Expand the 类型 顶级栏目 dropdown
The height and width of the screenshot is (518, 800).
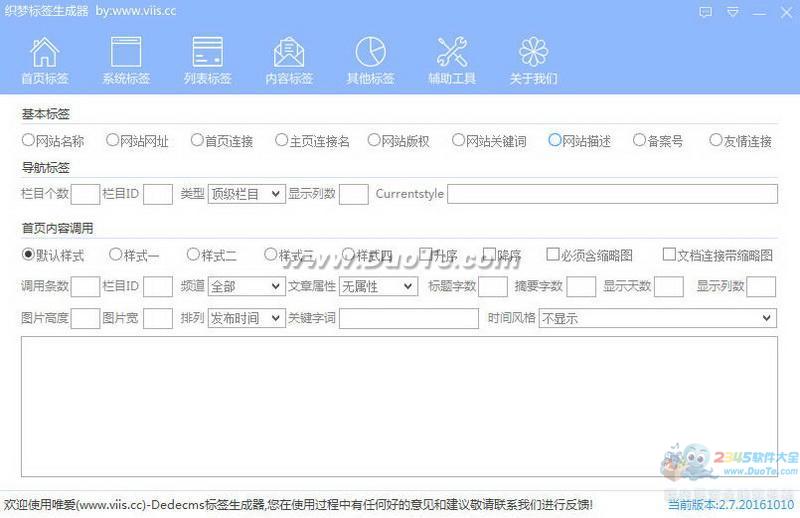coord(246,194)
